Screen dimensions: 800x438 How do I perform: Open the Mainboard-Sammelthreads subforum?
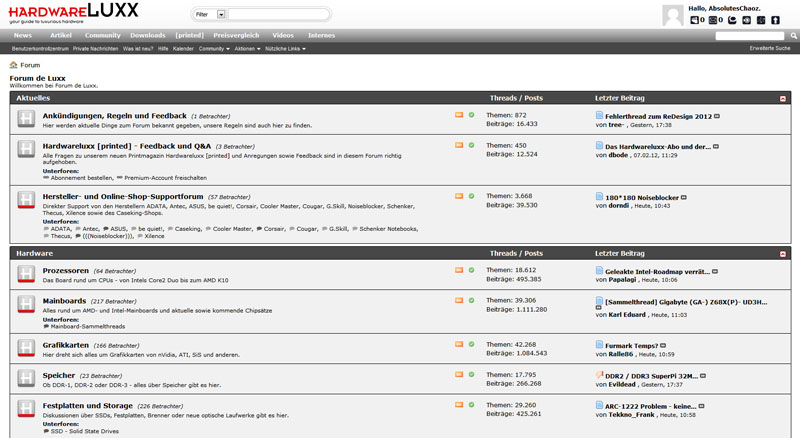click(88, 326)
